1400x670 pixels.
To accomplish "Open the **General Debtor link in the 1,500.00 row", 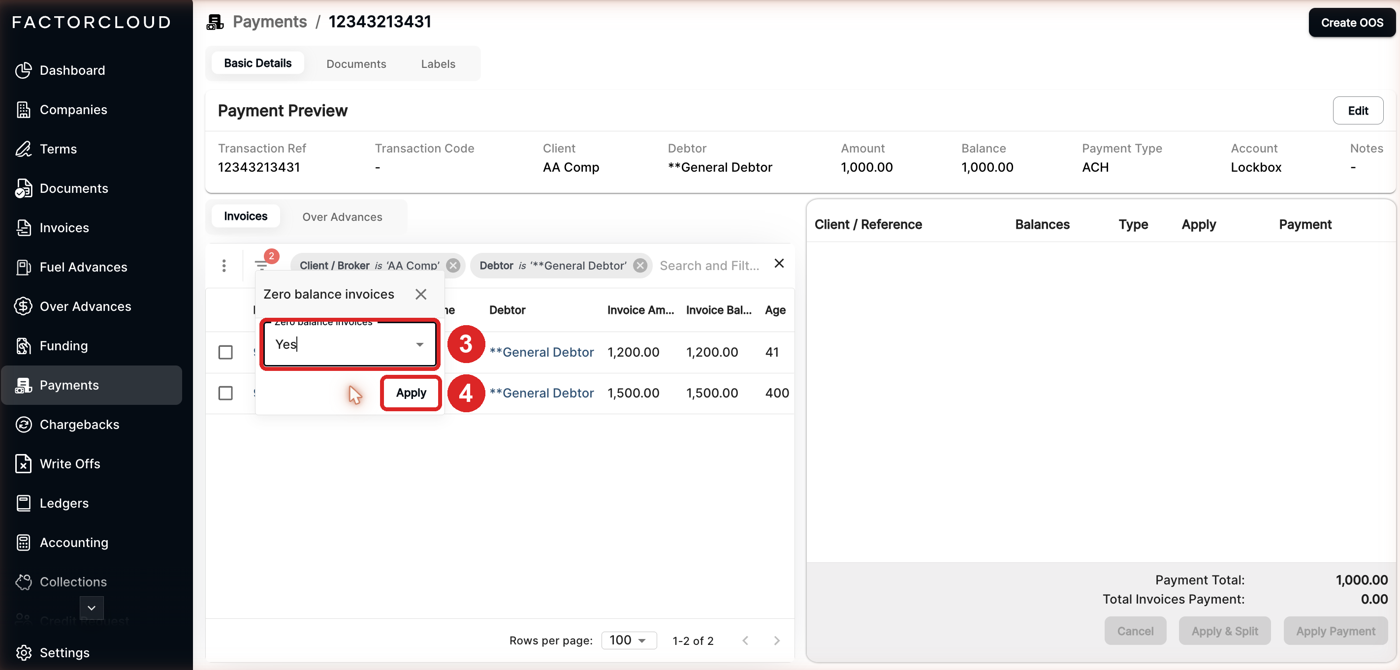I will pyautogui.click(x=541, y=393).
